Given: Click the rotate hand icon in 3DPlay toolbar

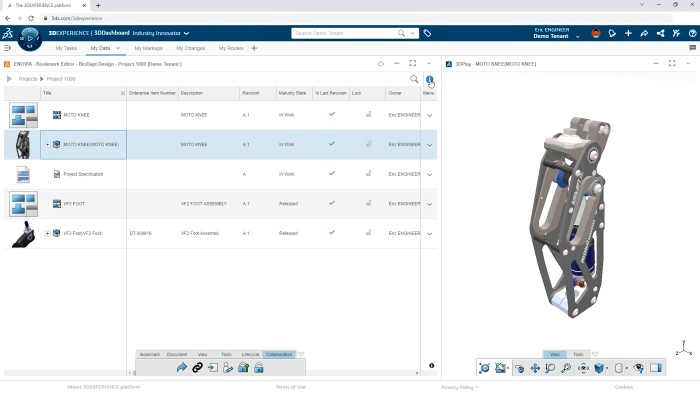Looking at the screenshot, I should click(x=519, y=368).
